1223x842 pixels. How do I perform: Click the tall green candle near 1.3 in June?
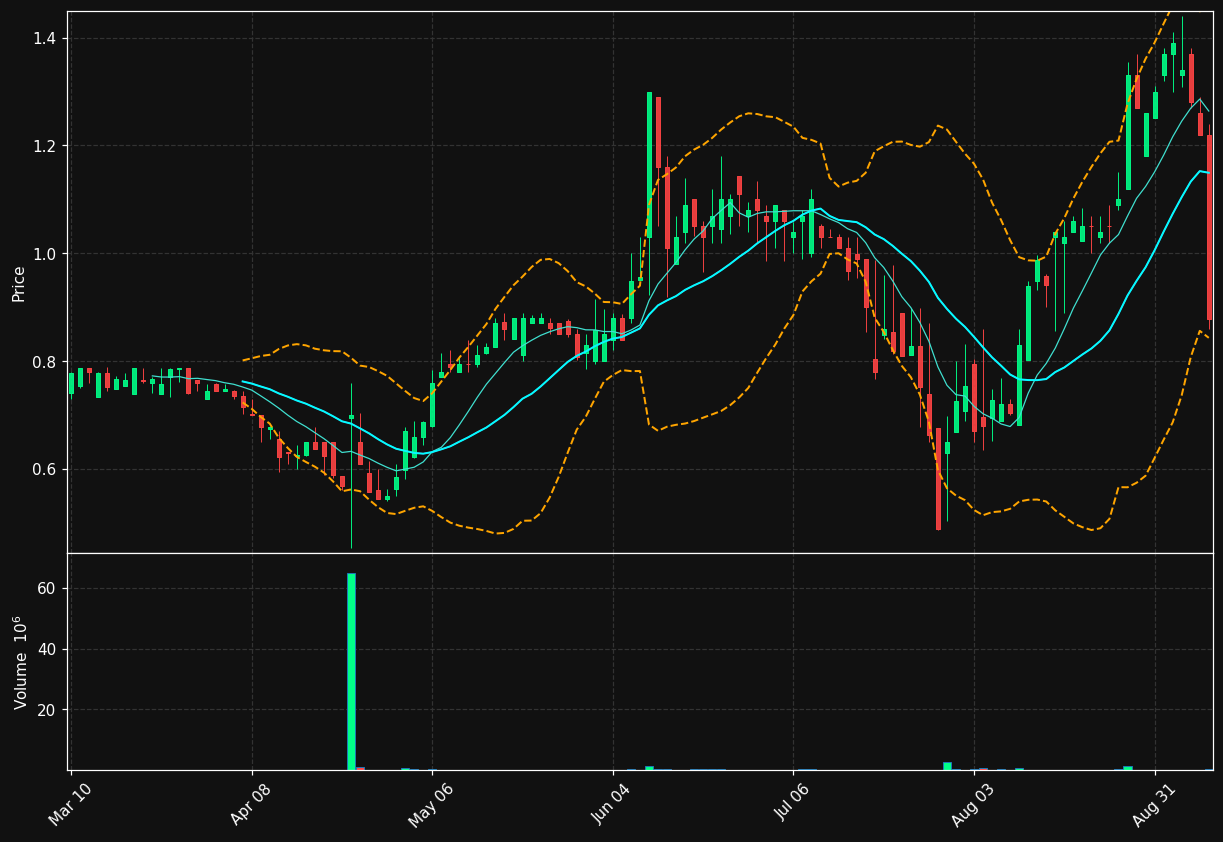[649, 165]
